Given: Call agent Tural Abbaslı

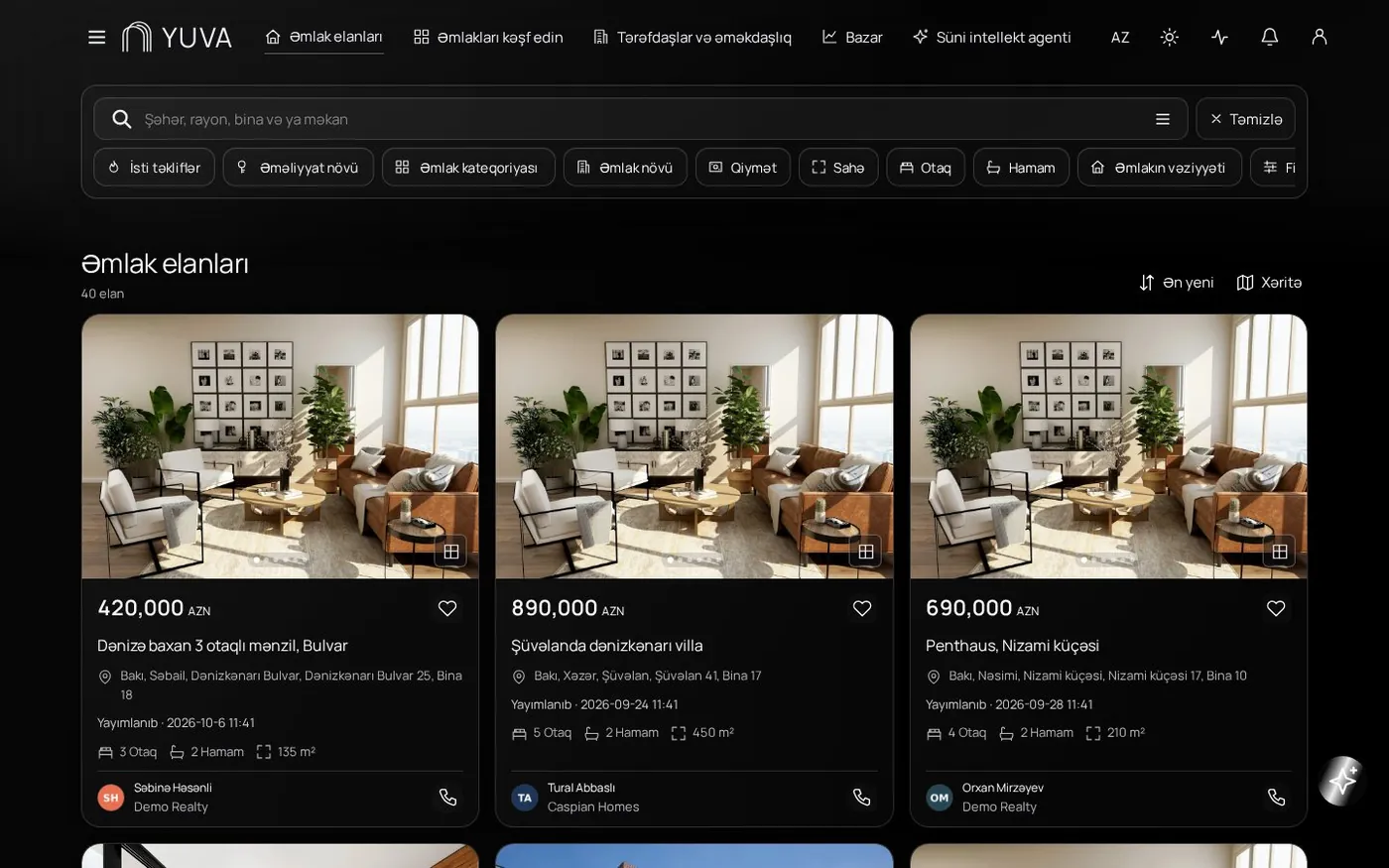Looking at the screenshot, I should [861, 797].
